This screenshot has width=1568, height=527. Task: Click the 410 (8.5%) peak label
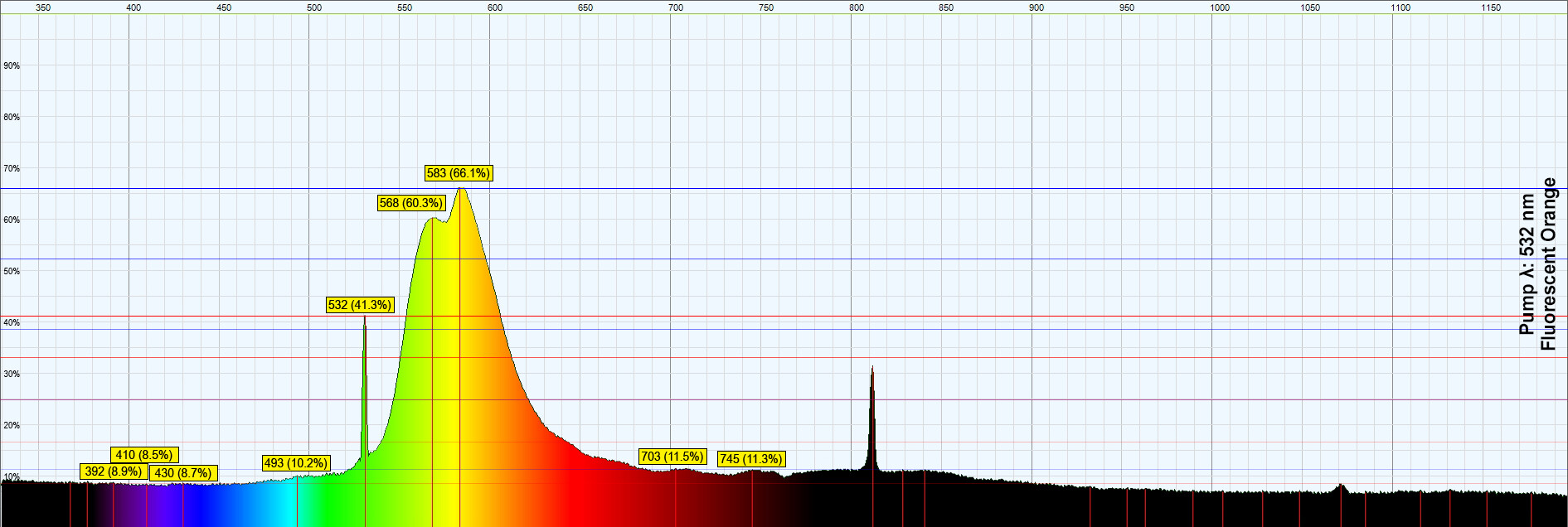144,455
